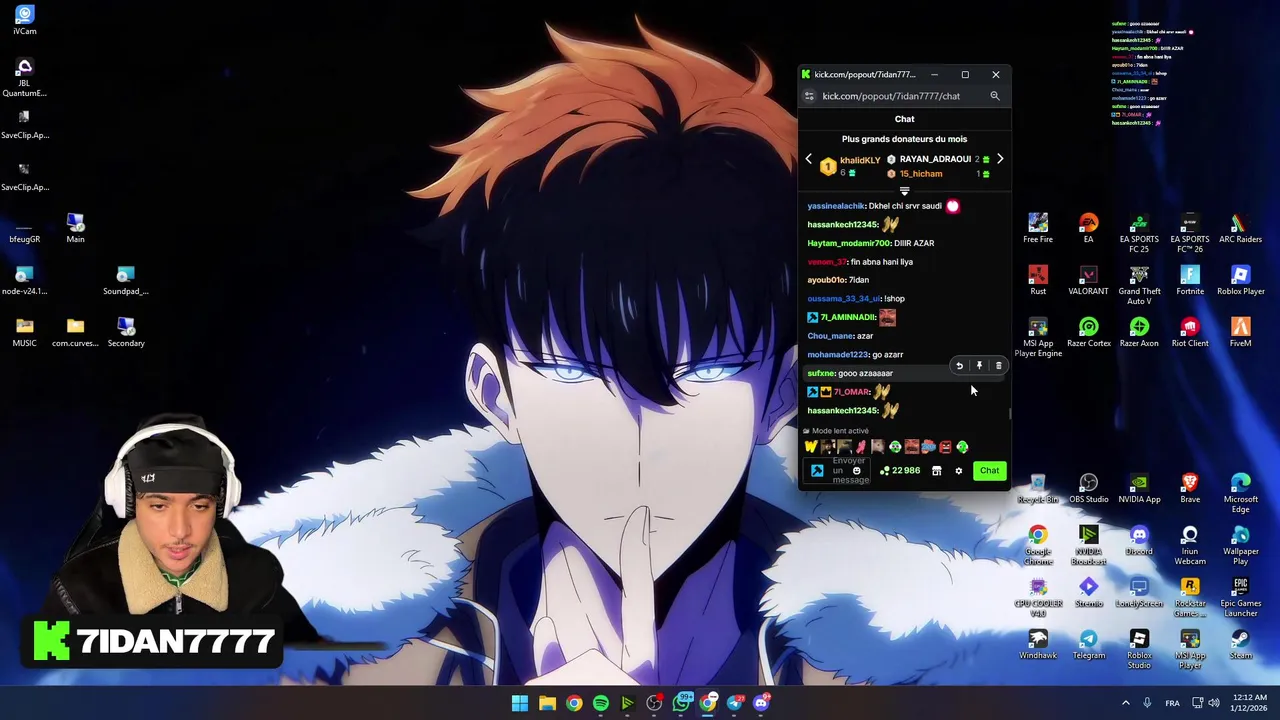Select the Razer Cortex desktop icon

tap(1088, 332)
